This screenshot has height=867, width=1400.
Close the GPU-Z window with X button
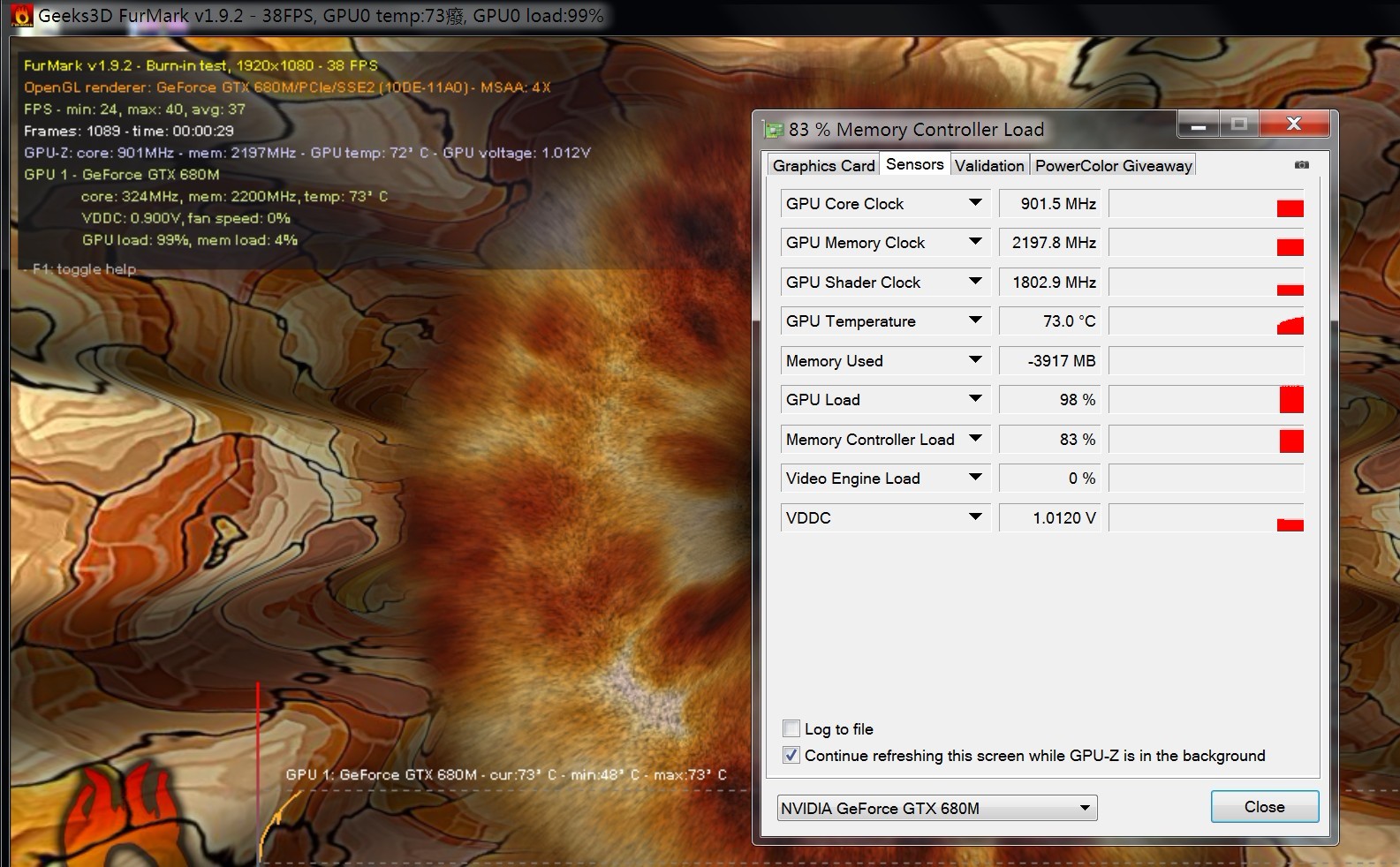(1294, 124)
